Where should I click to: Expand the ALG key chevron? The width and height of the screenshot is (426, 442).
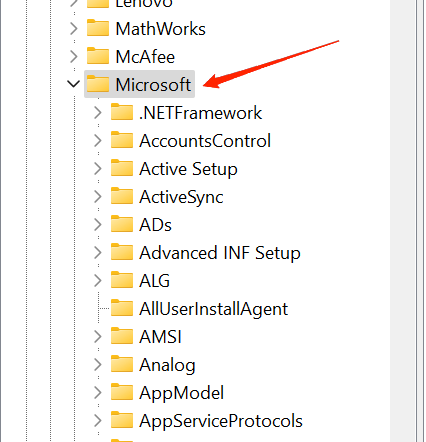coord(98,281)
